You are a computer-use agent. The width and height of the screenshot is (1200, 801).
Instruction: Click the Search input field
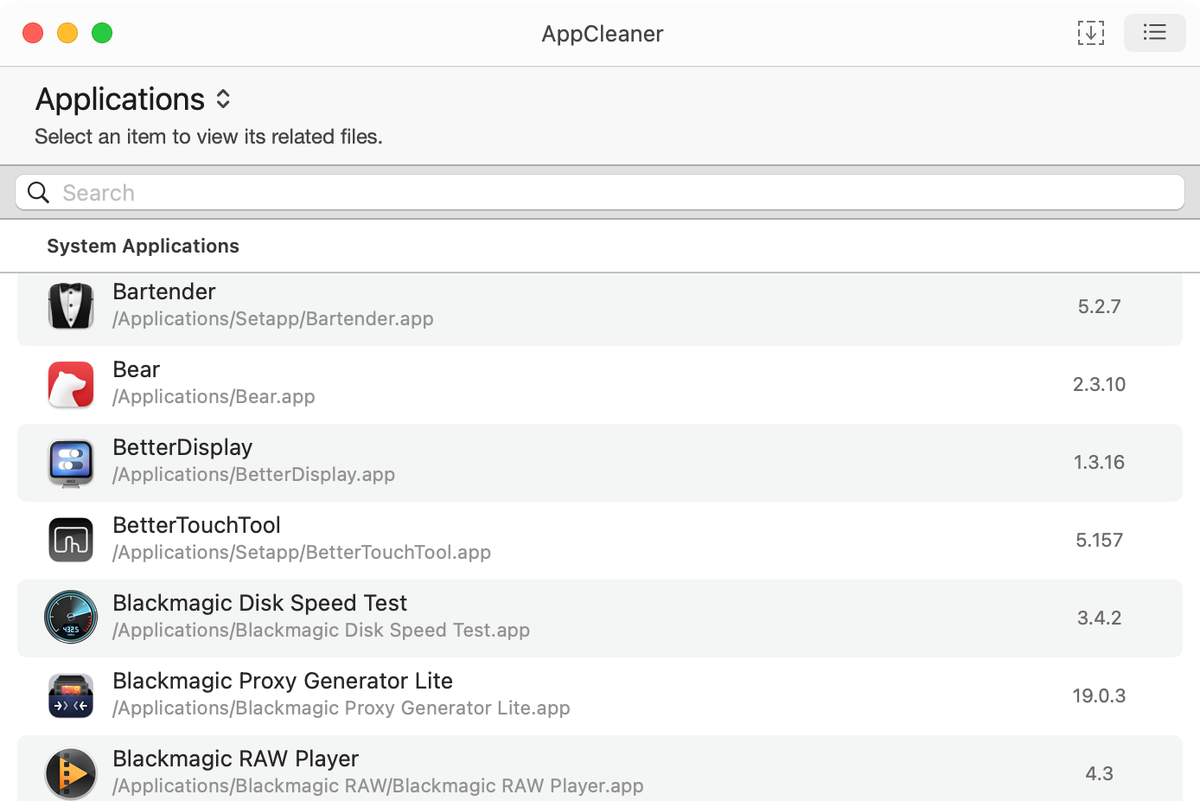(x=600, y=193)
